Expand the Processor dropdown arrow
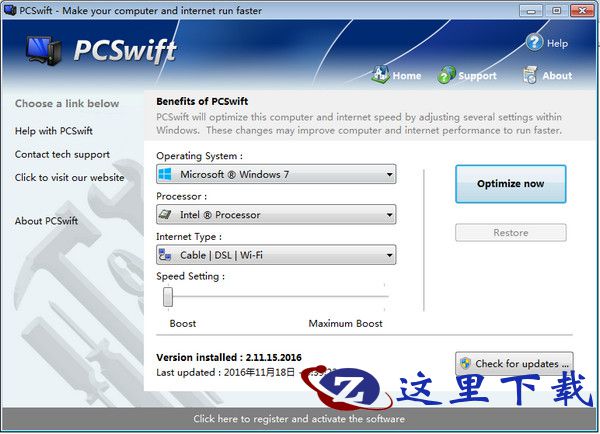The height and width of the screenshot is (434, 600). pyautogui.click(x=389, y=215)
